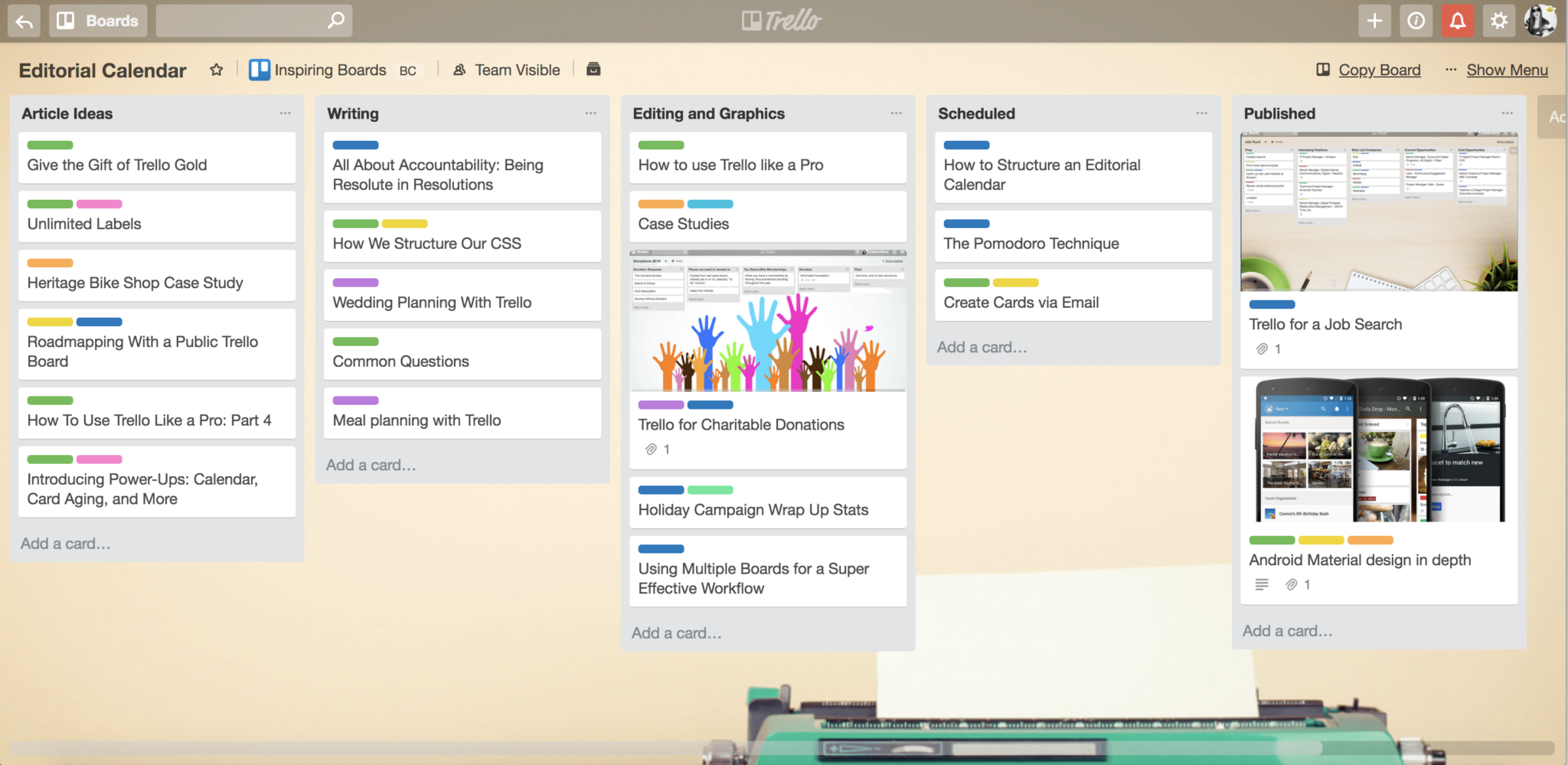The height and width of the screenshot is (765, 1568).
Task: Open the board menu via Show Menu
Action: click(1506, 70)
